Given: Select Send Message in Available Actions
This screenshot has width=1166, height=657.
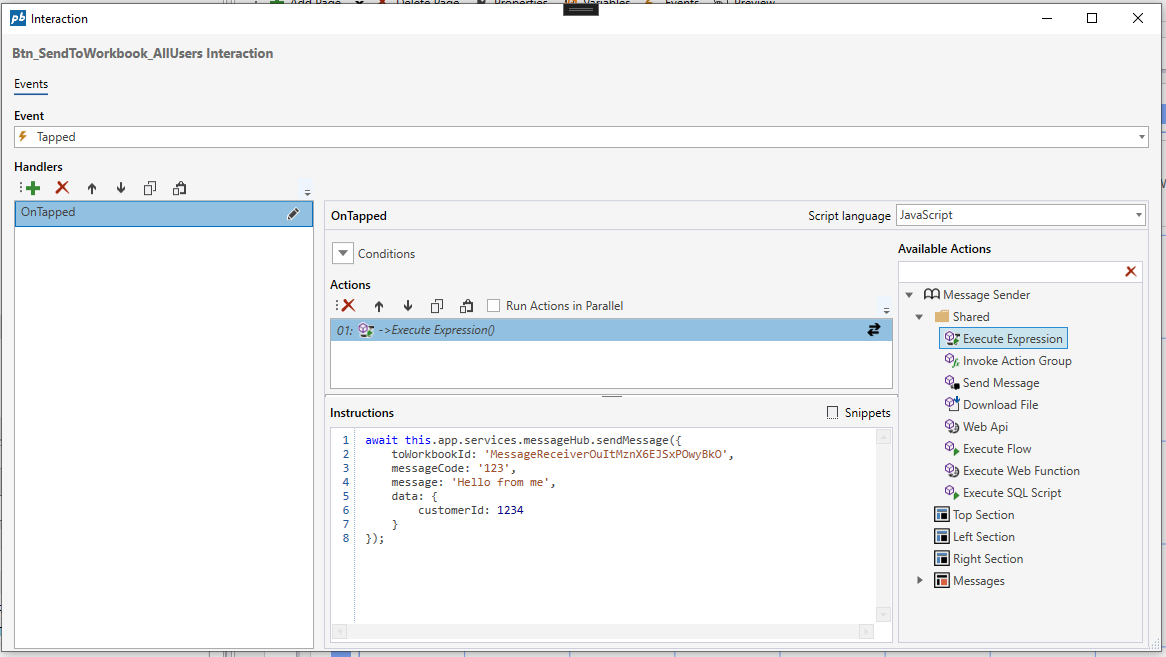Looking at the screenshot, I should click(1000, 383).
